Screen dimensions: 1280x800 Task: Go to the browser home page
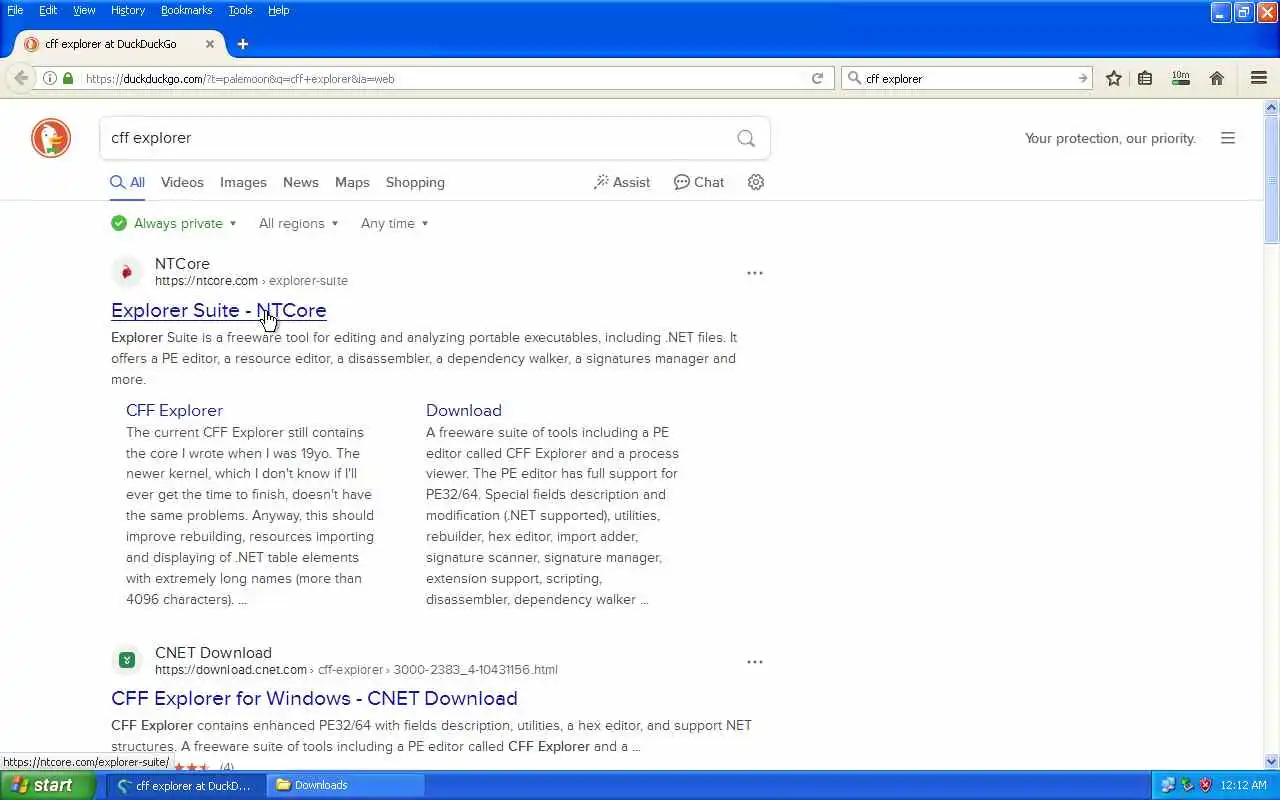tap(1217, 78)
